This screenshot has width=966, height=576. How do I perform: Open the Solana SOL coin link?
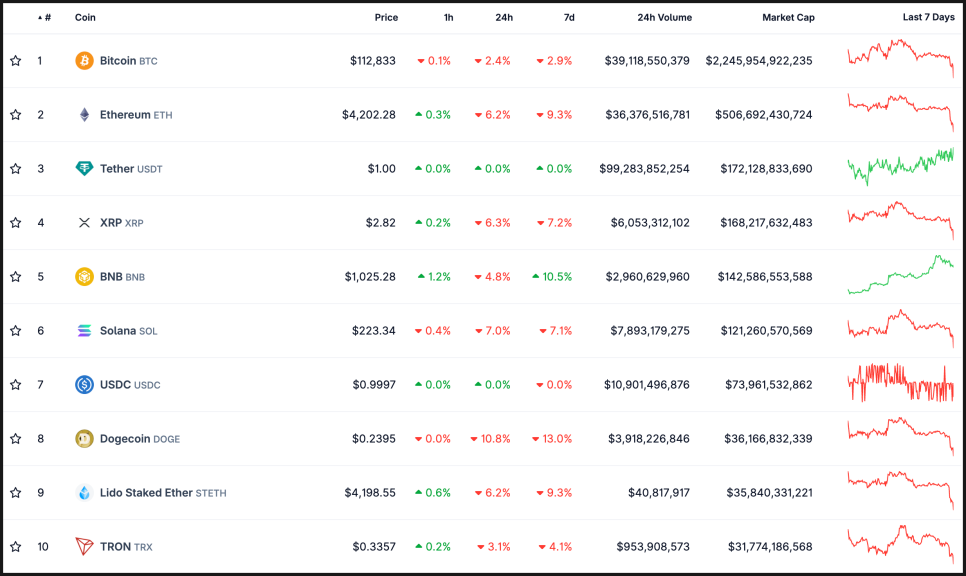point(129,331)
